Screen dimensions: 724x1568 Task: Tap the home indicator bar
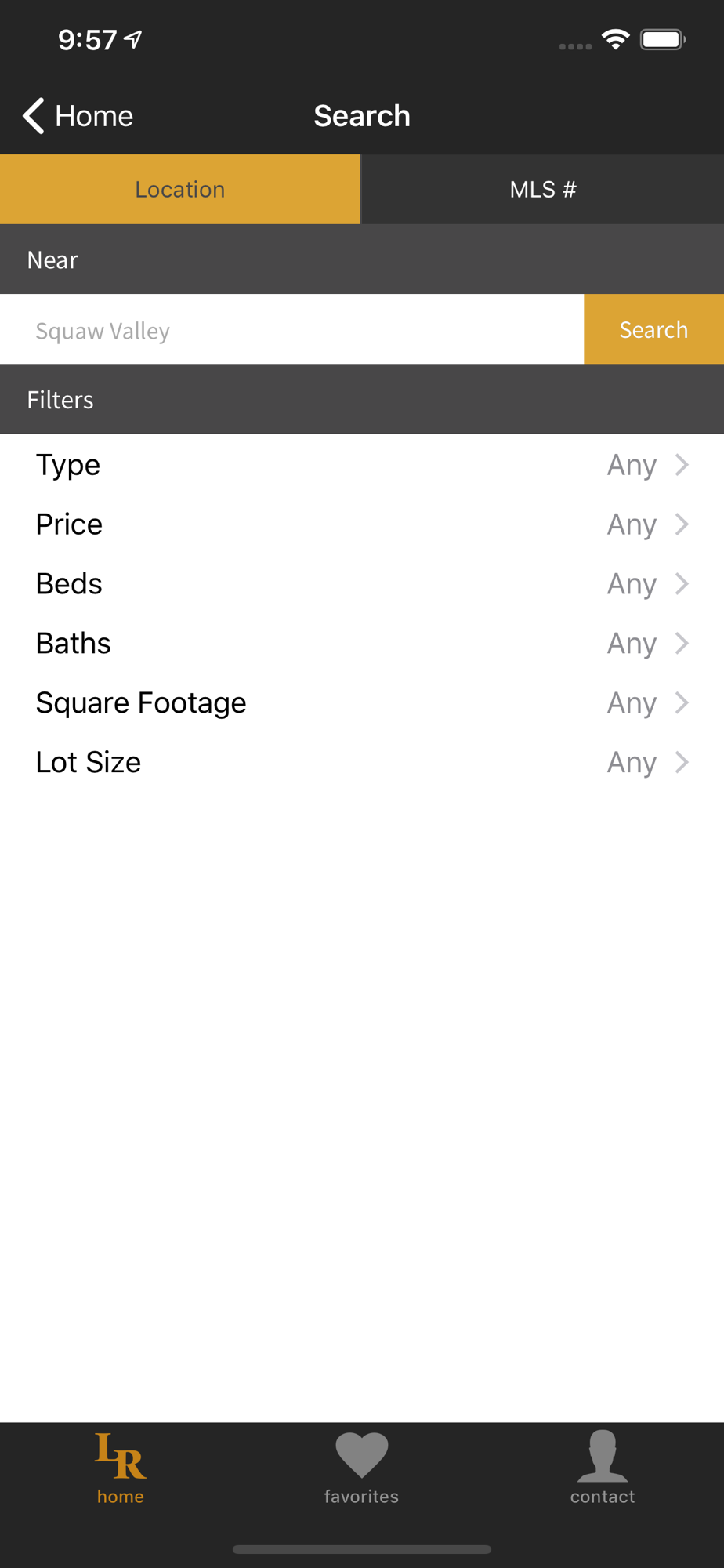(x=361, y=1549)
